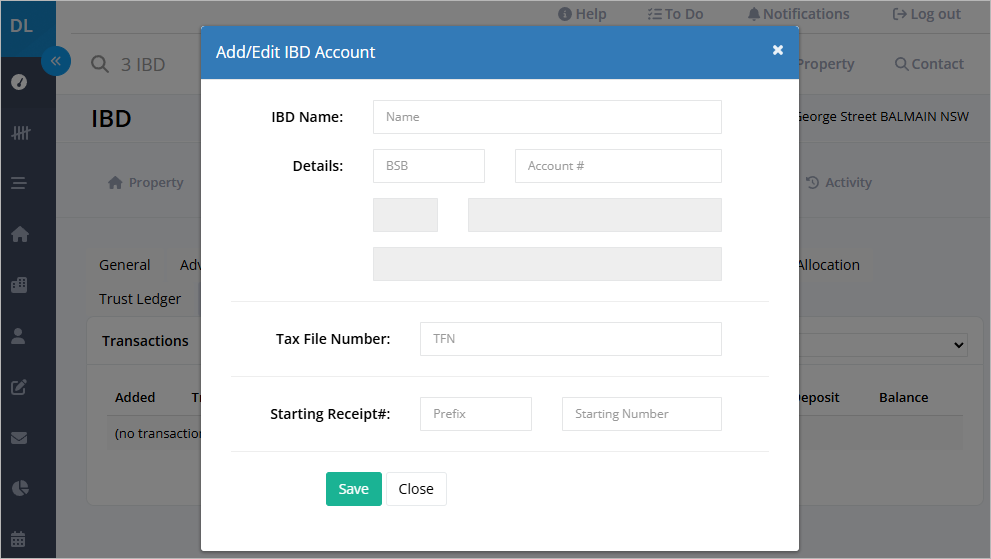Save the IBD account
991x559 pixels.
click(354, 489)
